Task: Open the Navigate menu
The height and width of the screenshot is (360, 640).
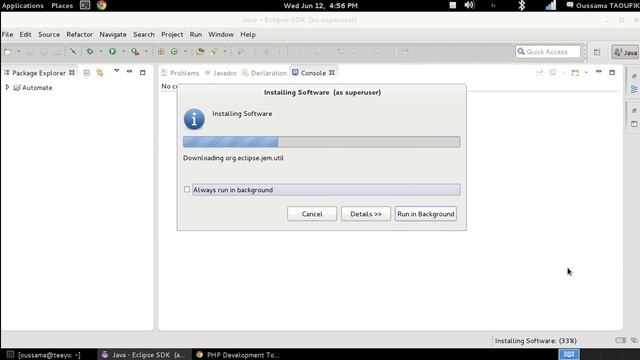Action: coord(113,34)
